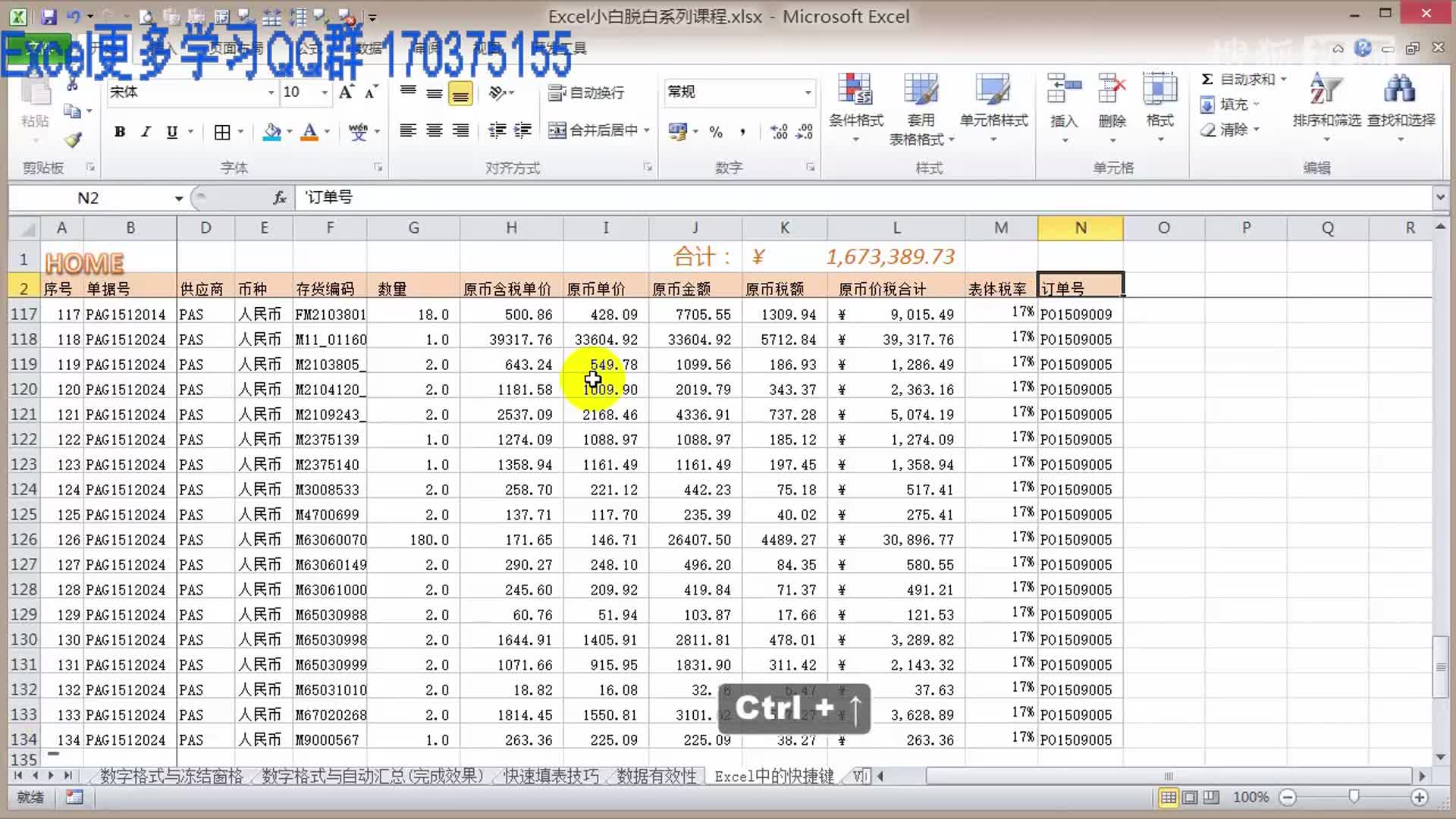Zoom in with plus button
This screenshot has width=1456, height=819.
[1420, 797]
